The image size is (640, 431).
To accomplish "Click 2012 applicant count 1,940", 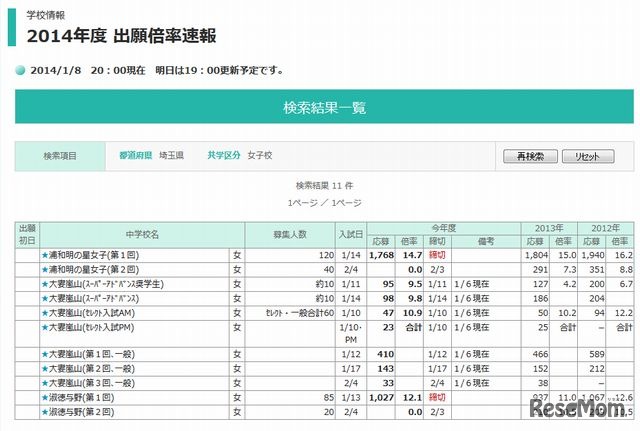I will pyautogui.click(x=593, y=255).
